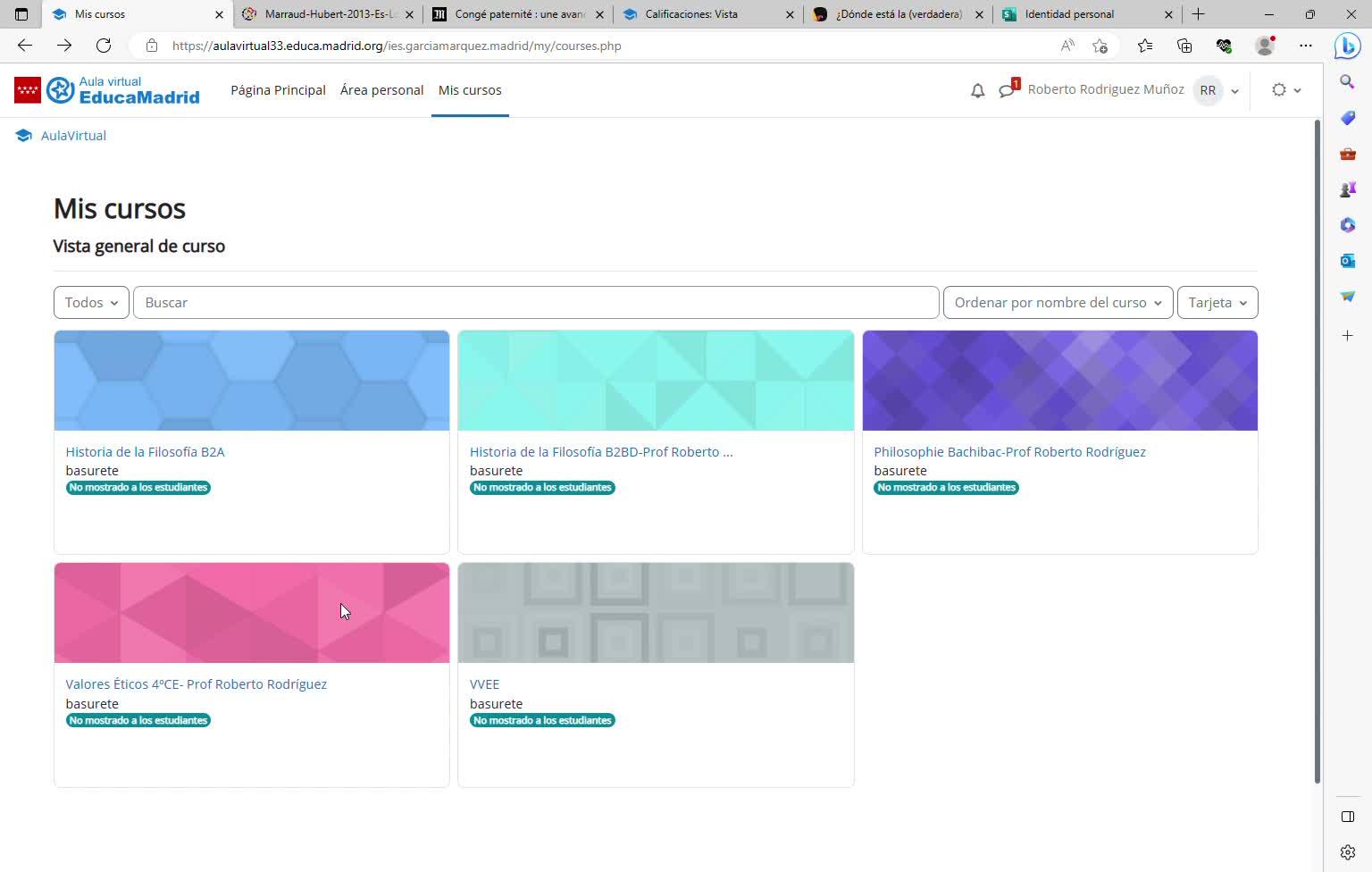Click the browser address bar URL

(x=397, y=46)
